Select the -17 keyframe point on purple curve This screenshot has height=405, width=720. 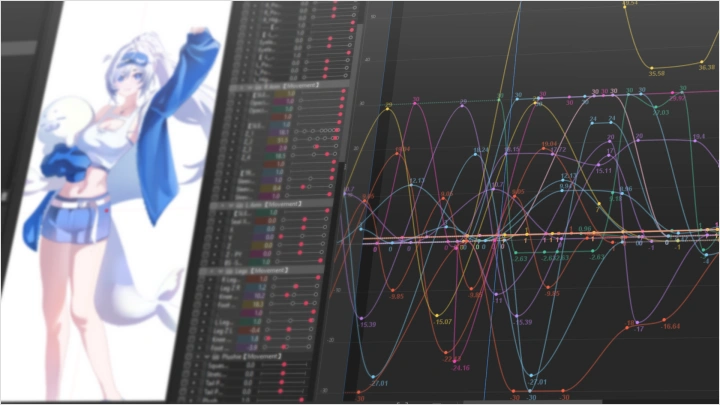(637, 323)
